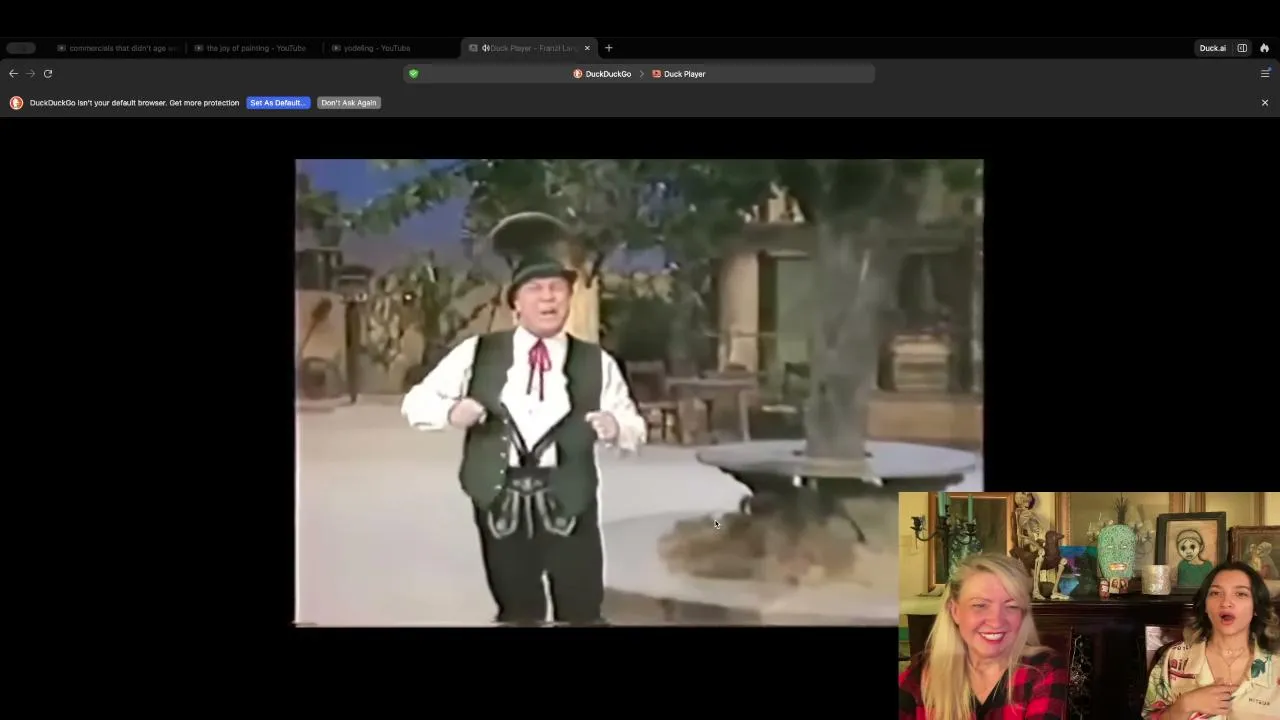
Task: Click the Don't Ask Again button
Action: pyautogui.click(x=349, y=103)
